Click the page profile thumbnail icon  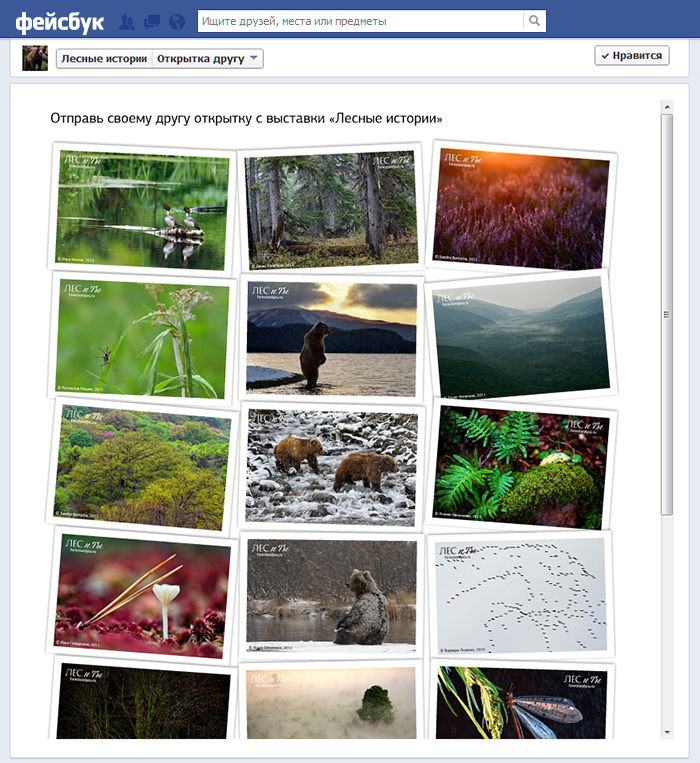click(x=35, y=58)
